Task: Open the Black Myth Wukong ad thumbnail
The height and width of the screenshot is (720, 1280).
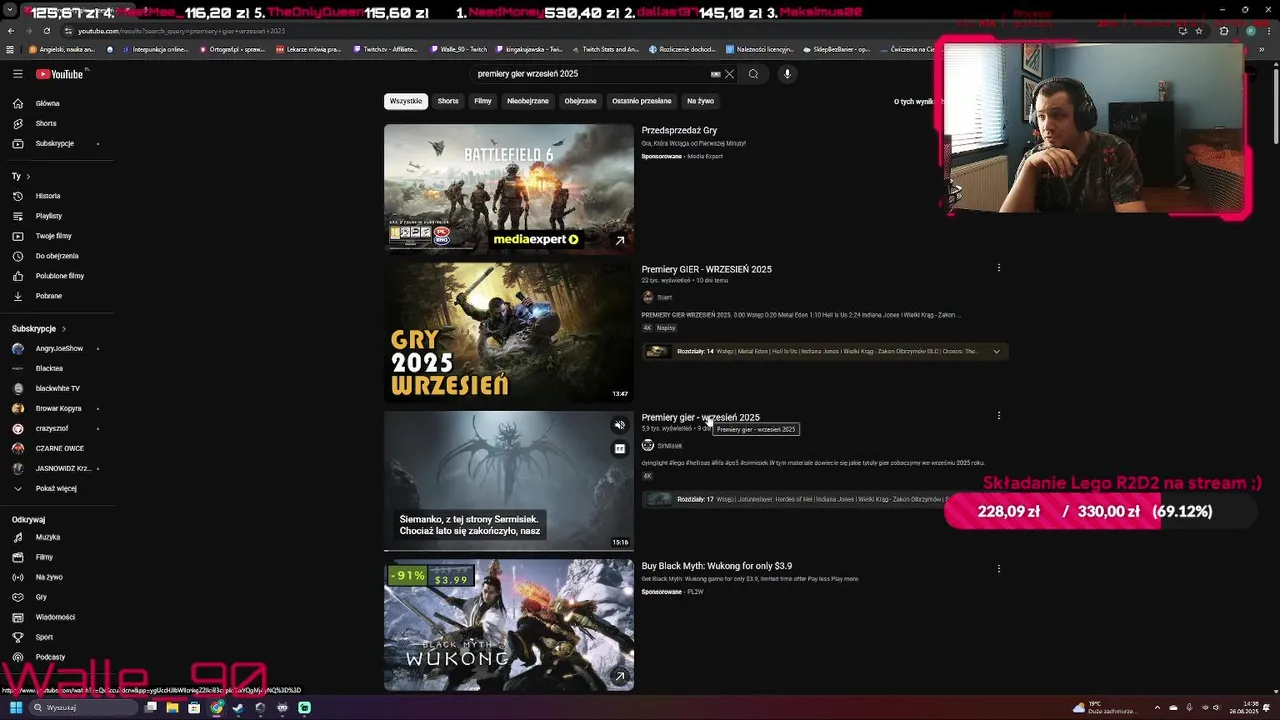Action: pos(509,625)
